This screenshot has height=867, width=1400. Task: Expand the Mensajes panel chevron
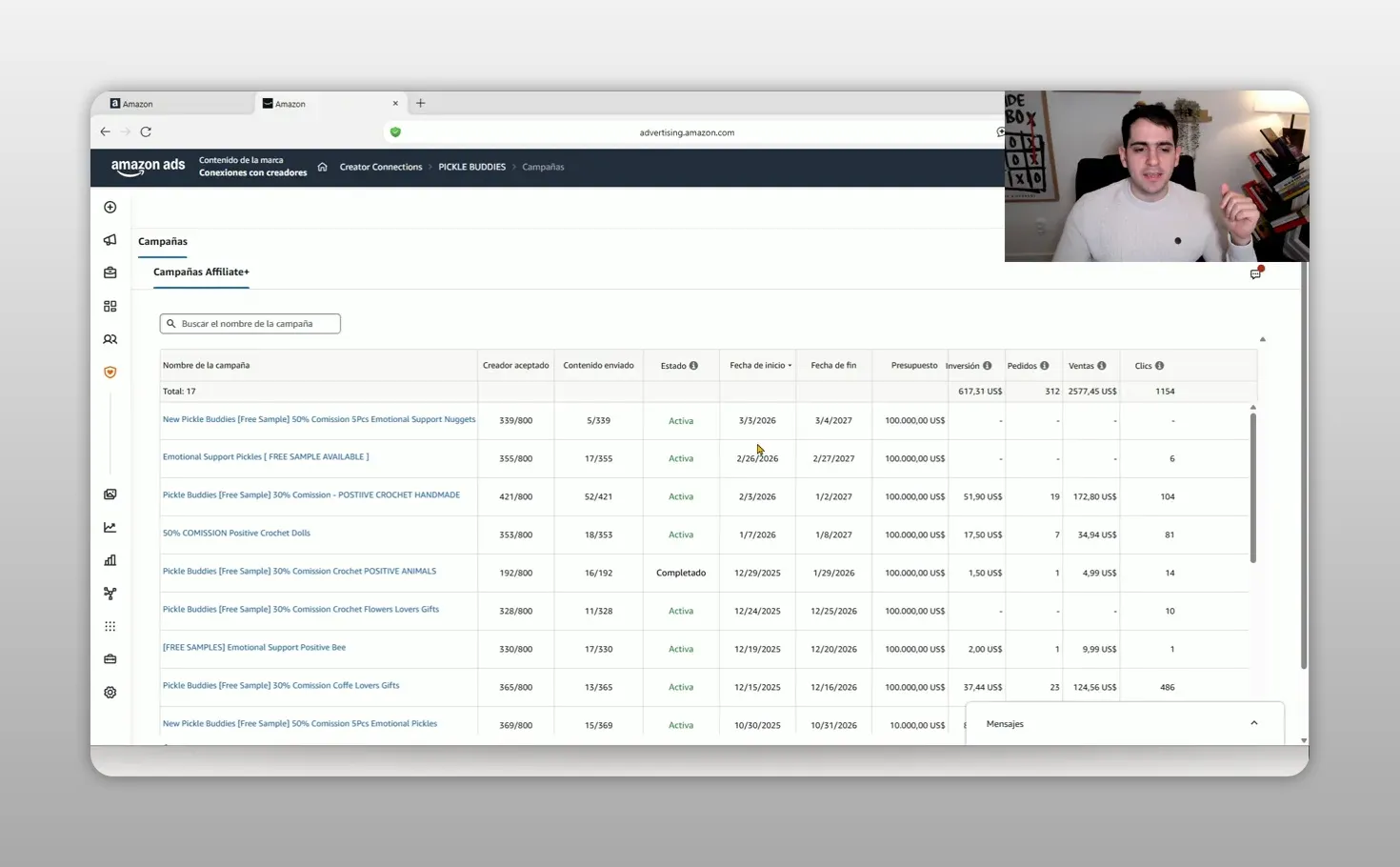pos(1254,723)
